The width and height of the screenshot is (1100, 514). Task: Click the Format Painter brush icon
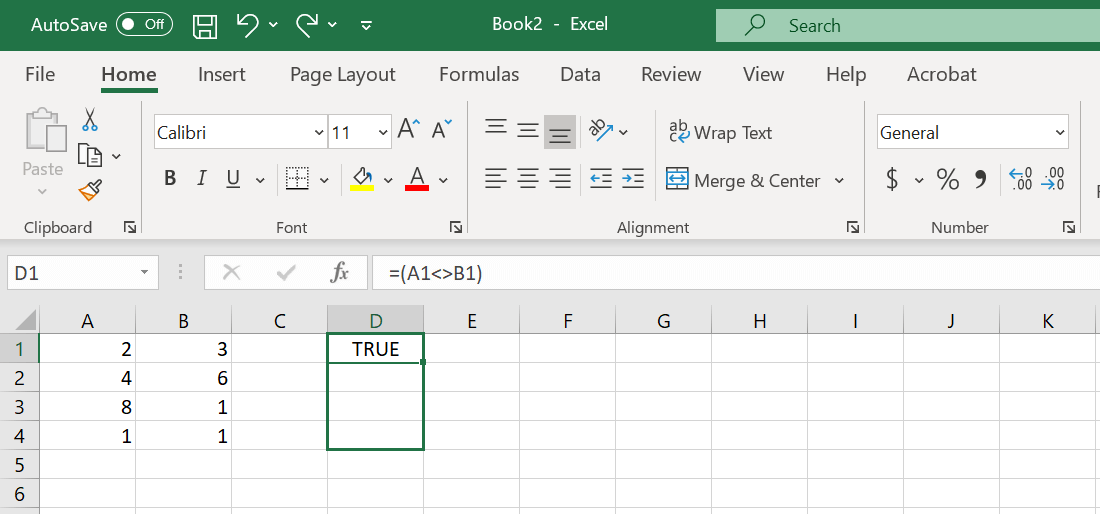(90, 189)
